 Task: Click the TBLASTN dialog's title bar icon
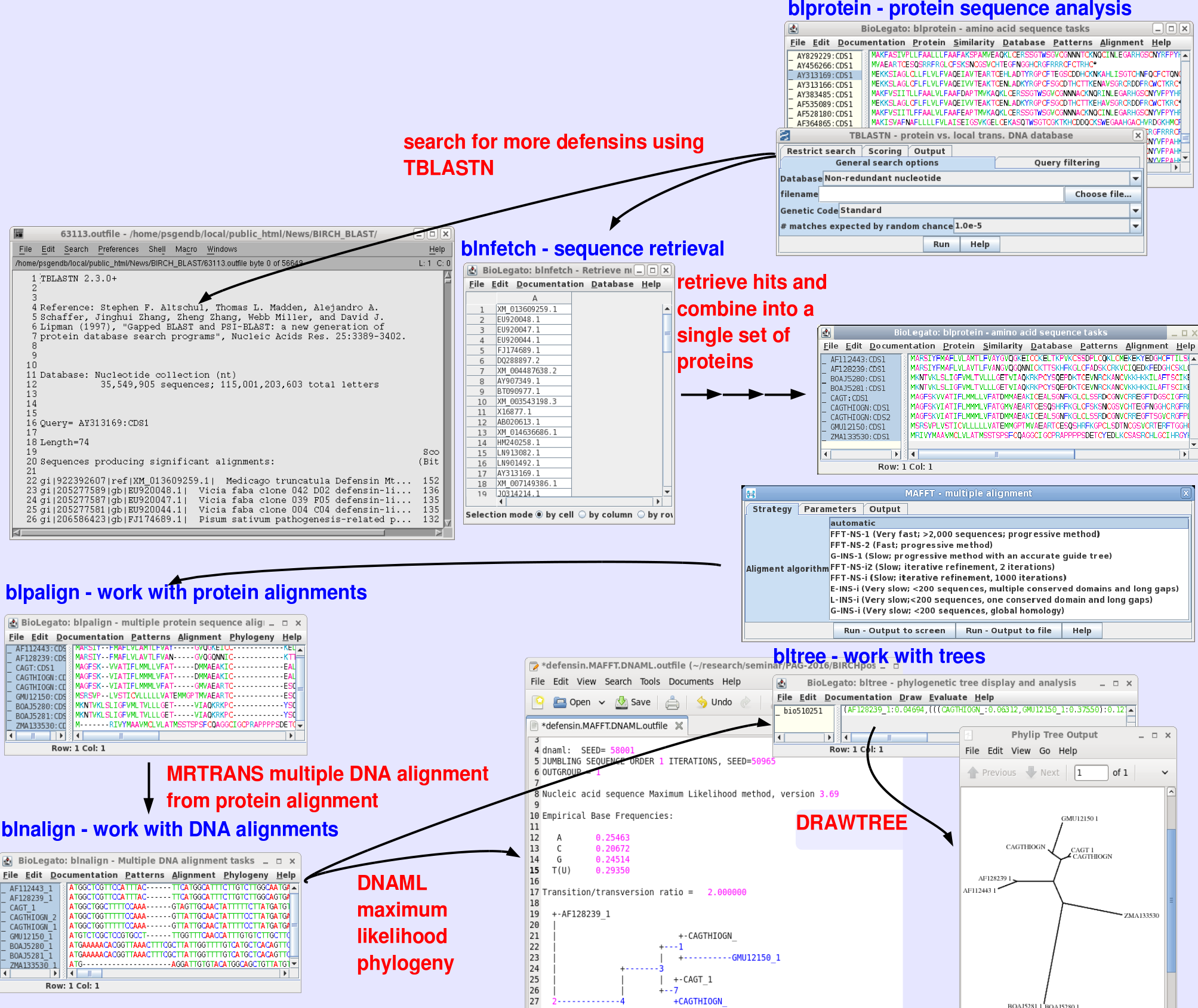(785, 135)
